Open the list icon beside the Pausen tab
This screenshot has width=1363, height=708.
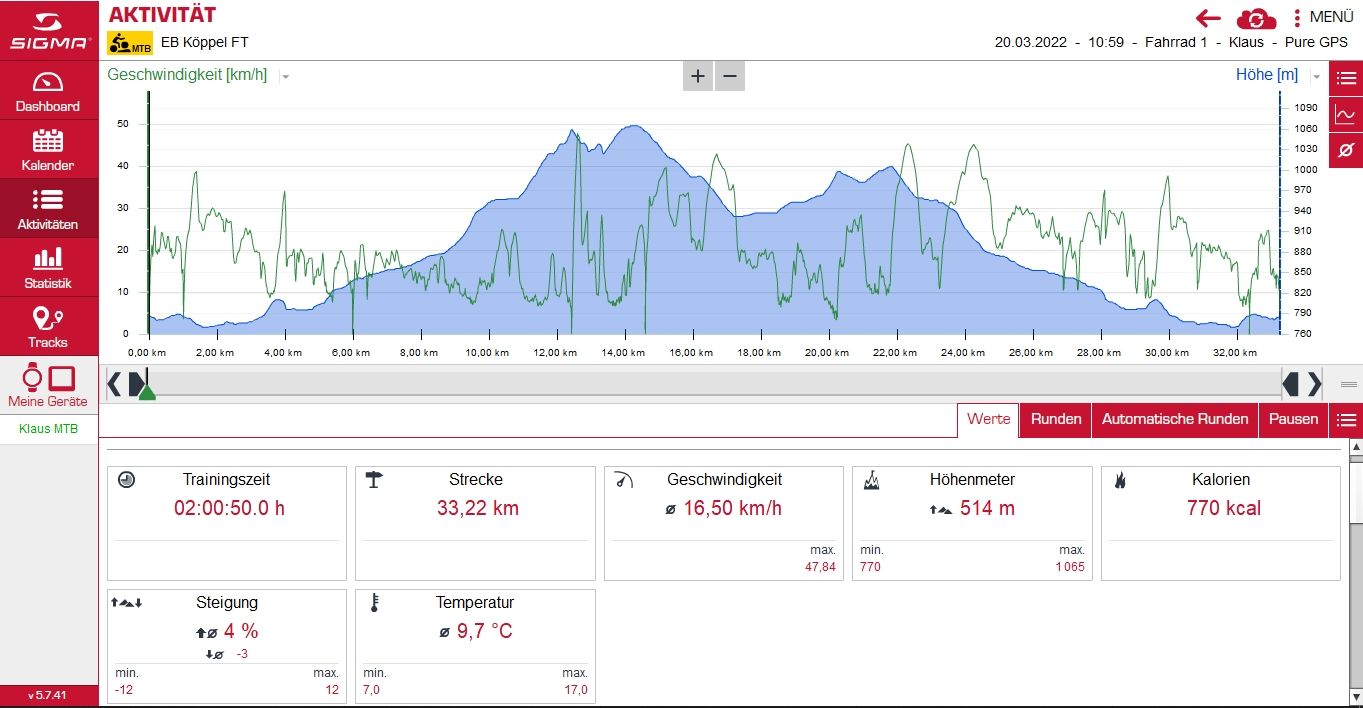click(1346, 420)
